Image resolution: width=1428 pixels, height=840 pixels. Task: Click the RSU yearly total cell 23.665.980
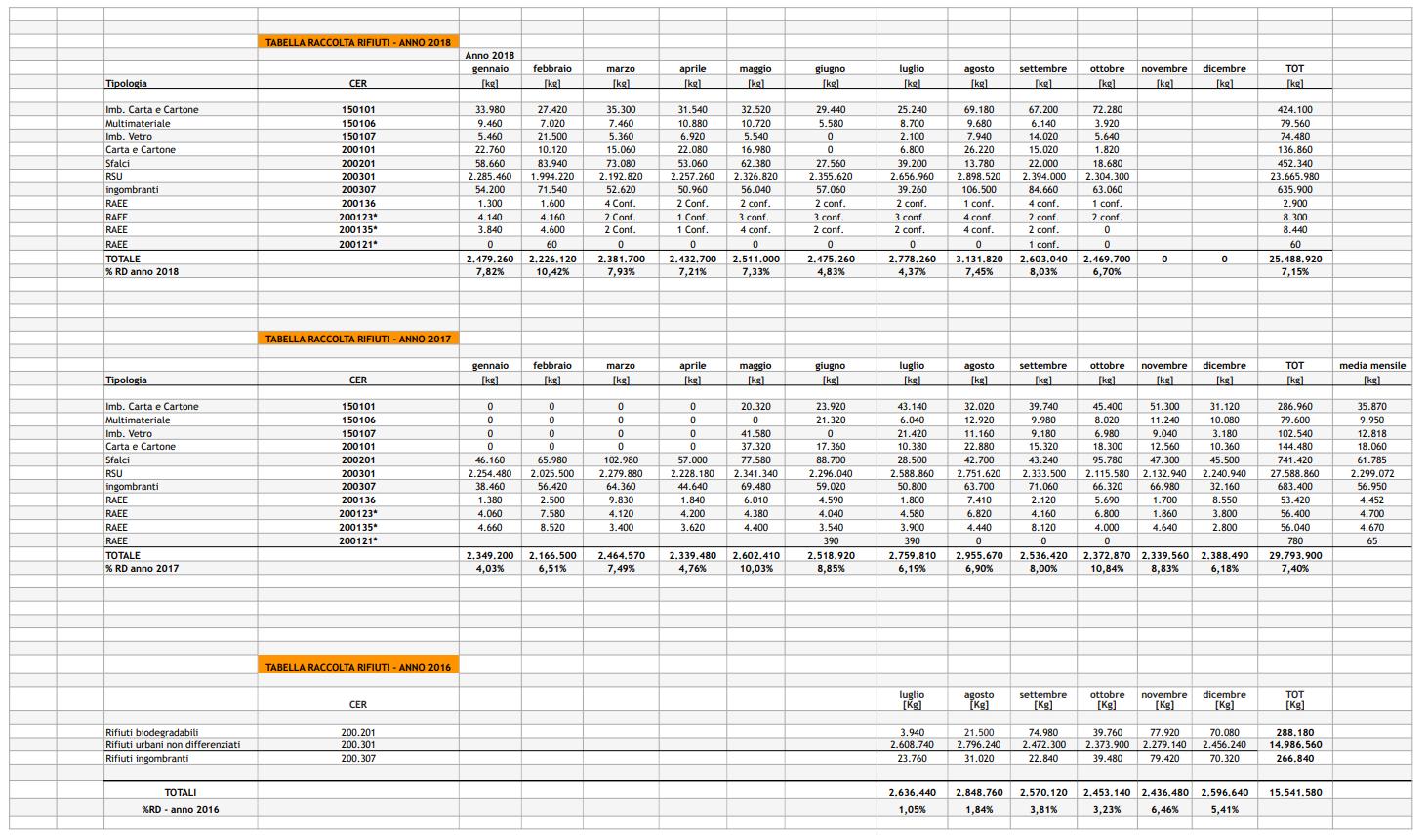click(1294, 177)
